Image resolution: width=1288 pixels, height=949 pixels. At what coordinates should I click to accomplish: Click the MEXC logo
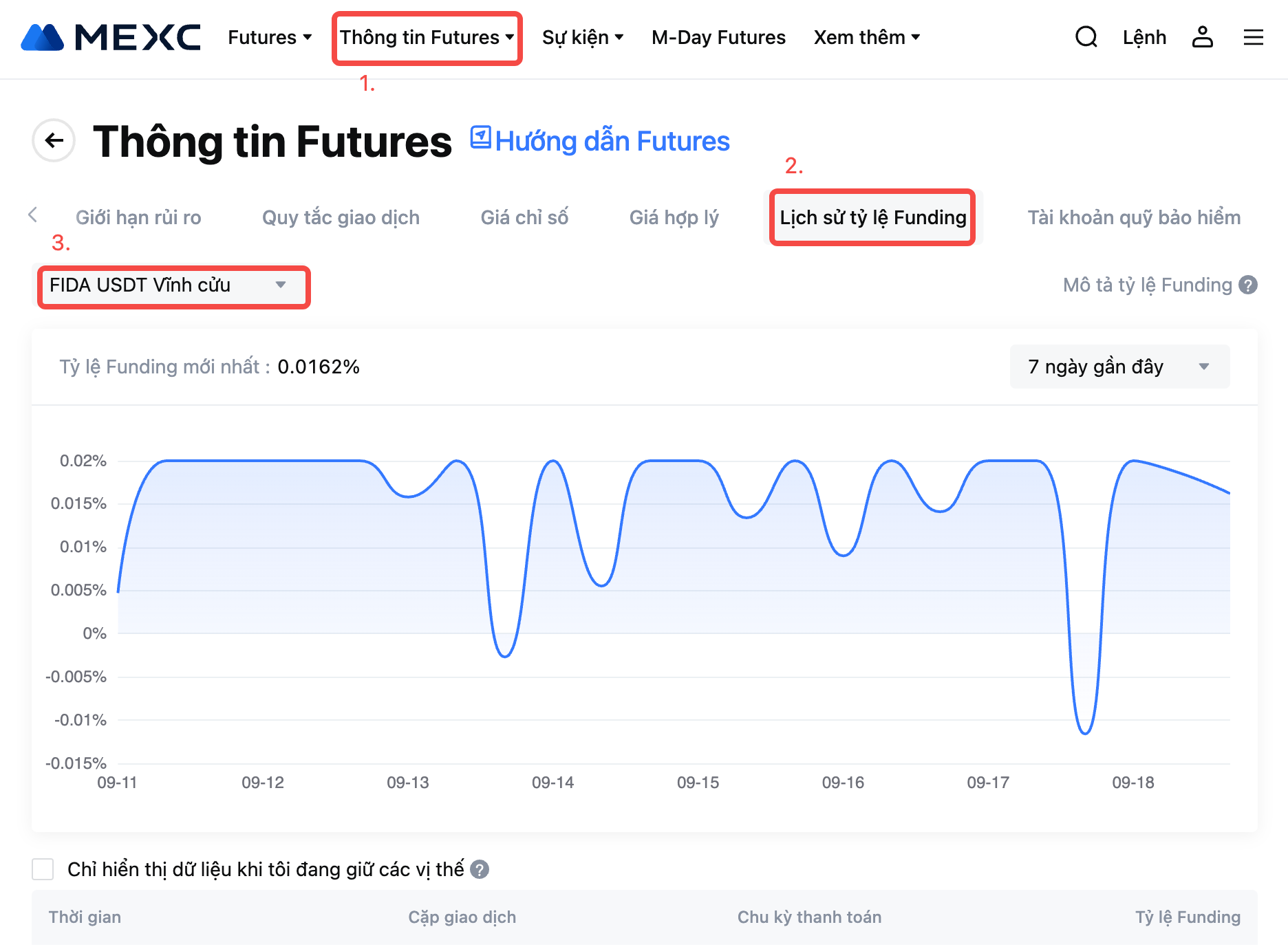point(111,37)
